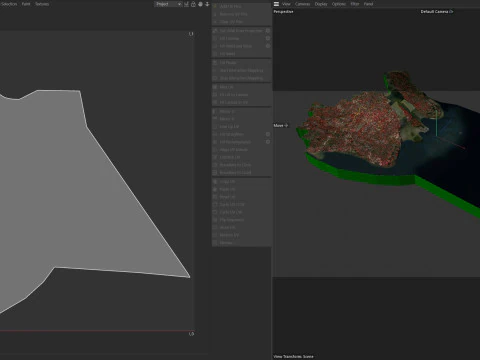Image resolution: width=480 pixels, height=360 pixels.
Task: Open settings gear for Set UVW from Projection
Action: (x=268, y=30)
